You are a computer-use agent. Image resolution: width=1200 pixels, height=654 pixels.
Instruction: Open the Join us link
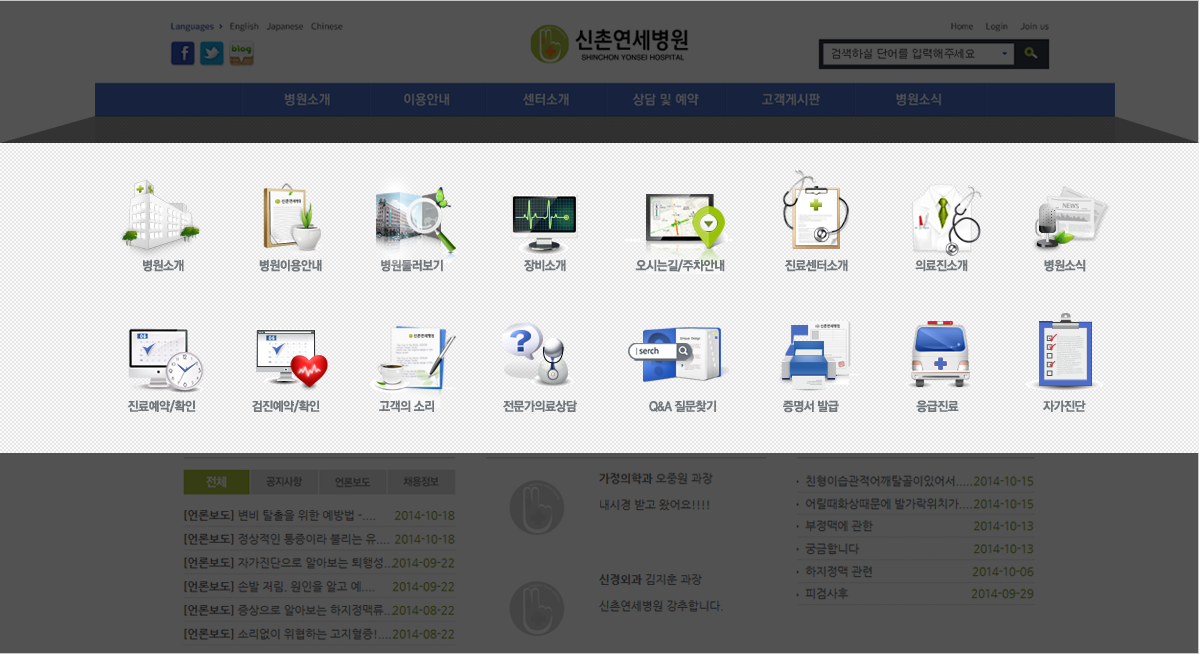coord(1035,26)
